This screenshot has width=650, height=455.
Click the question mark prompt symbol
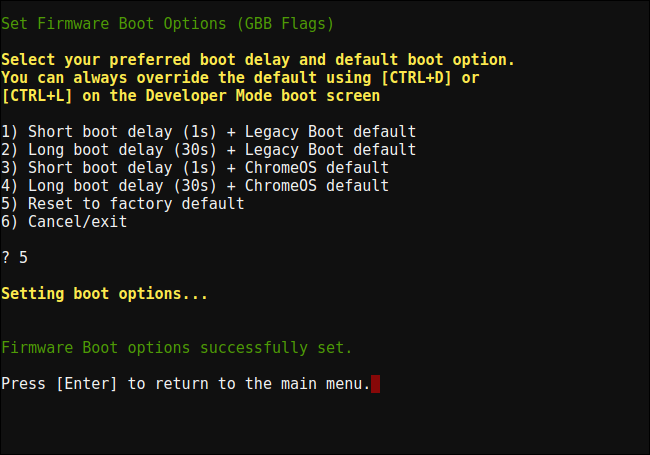click(5, 258)
